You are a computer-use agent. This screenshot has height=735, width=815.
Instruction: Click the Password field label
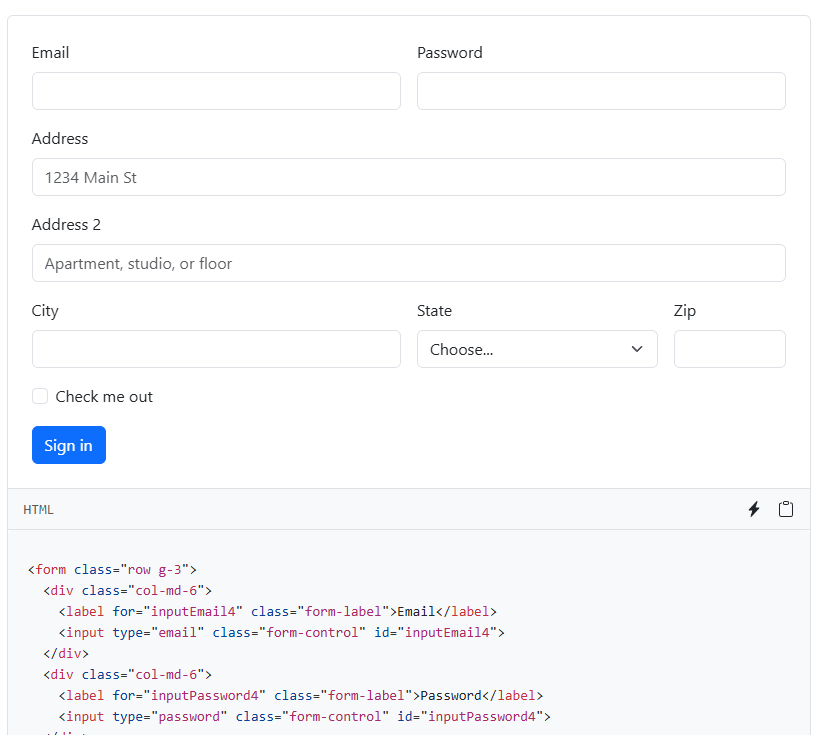point(449,53)
